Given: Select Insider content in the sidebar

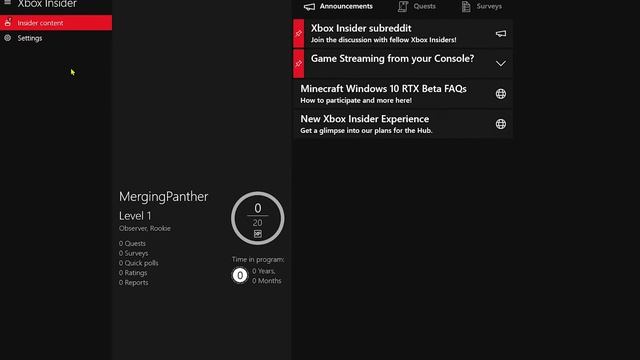Looking at the screenshot, I should point(56,23).
